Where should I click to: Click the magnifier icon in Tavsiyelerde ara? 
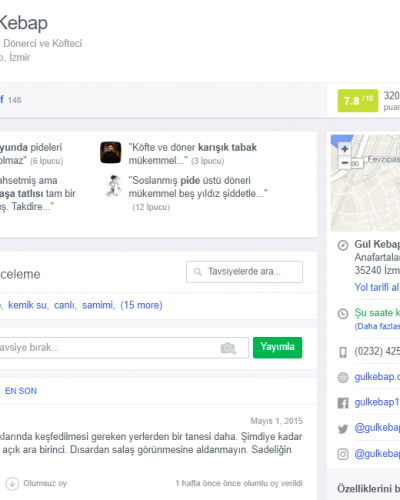[x=198, y=272]
